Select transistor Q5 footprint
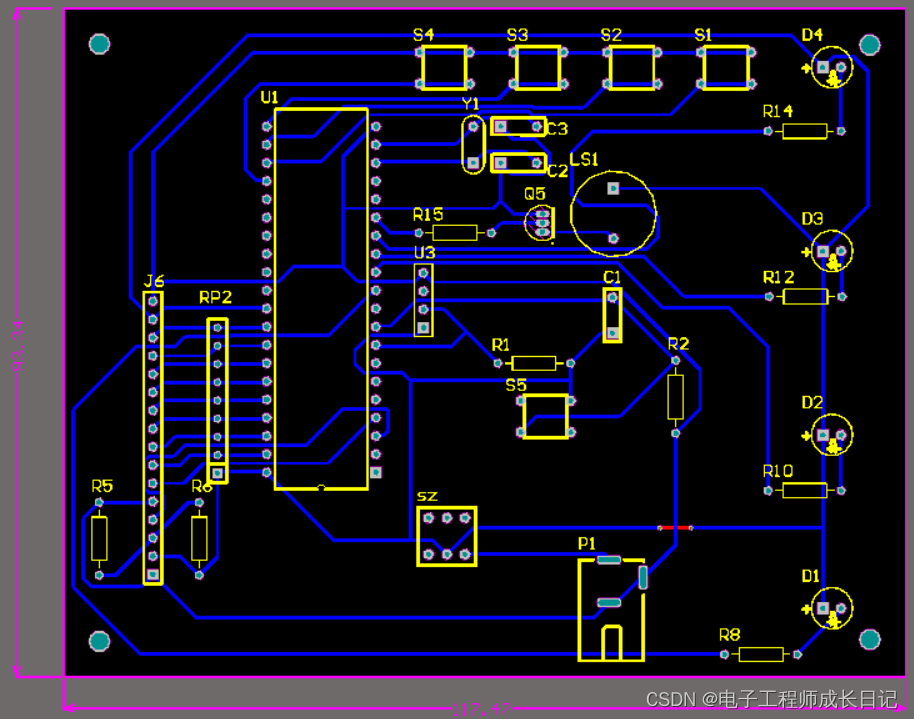This screenshot has height=719, width=914. [540, 222]
